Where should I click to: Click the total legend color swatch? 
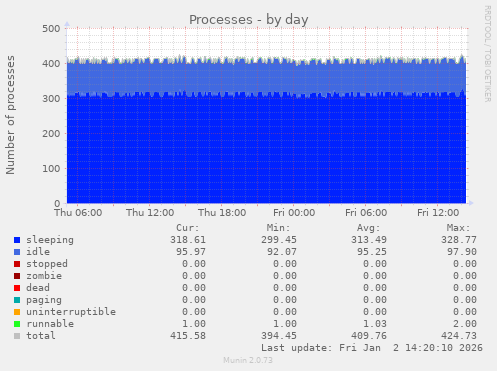point(17,336)
